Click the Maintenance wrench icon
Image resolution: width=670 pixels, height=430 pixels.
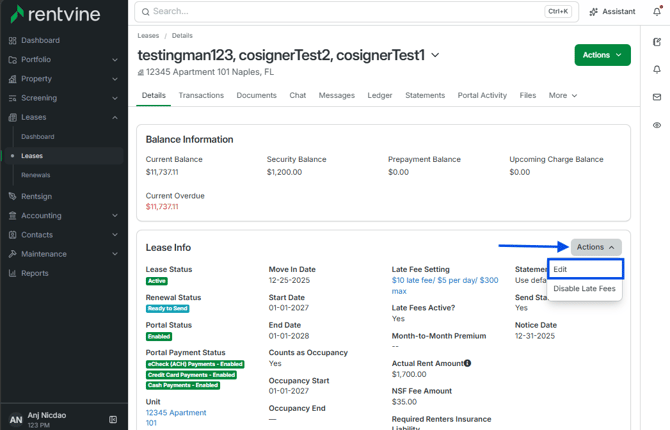12,254
